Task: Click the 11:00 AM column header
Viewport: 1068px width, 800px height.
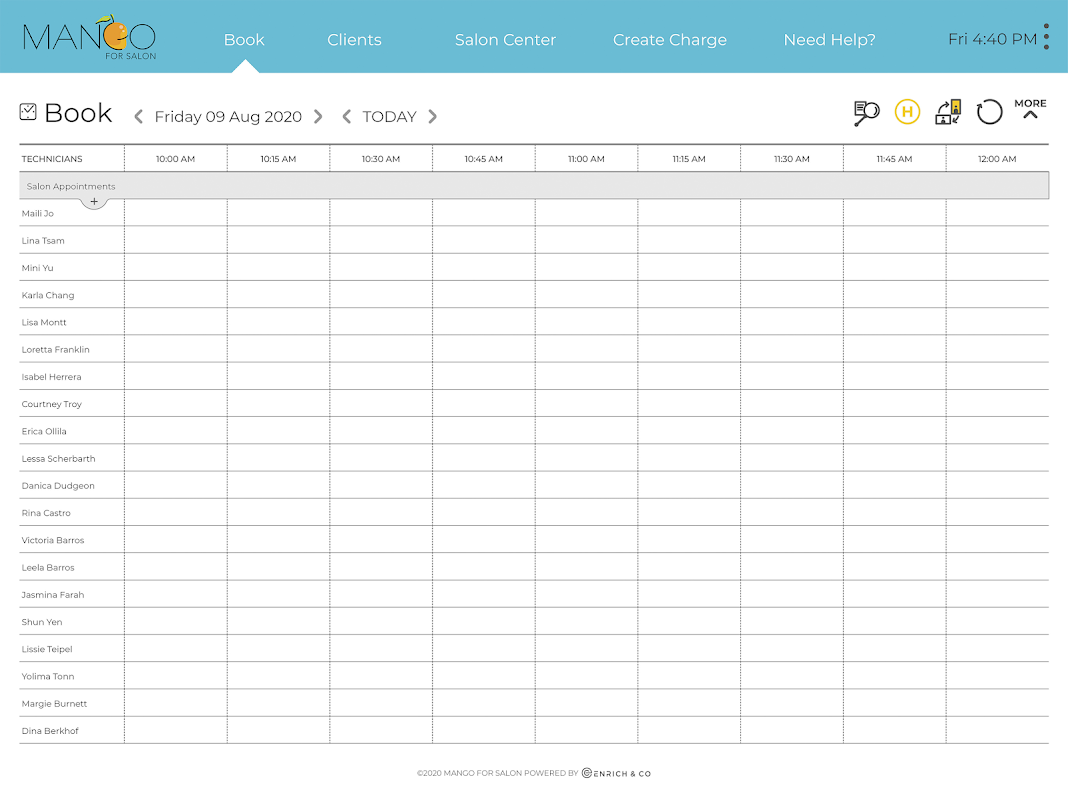Action: click(586, 159)
